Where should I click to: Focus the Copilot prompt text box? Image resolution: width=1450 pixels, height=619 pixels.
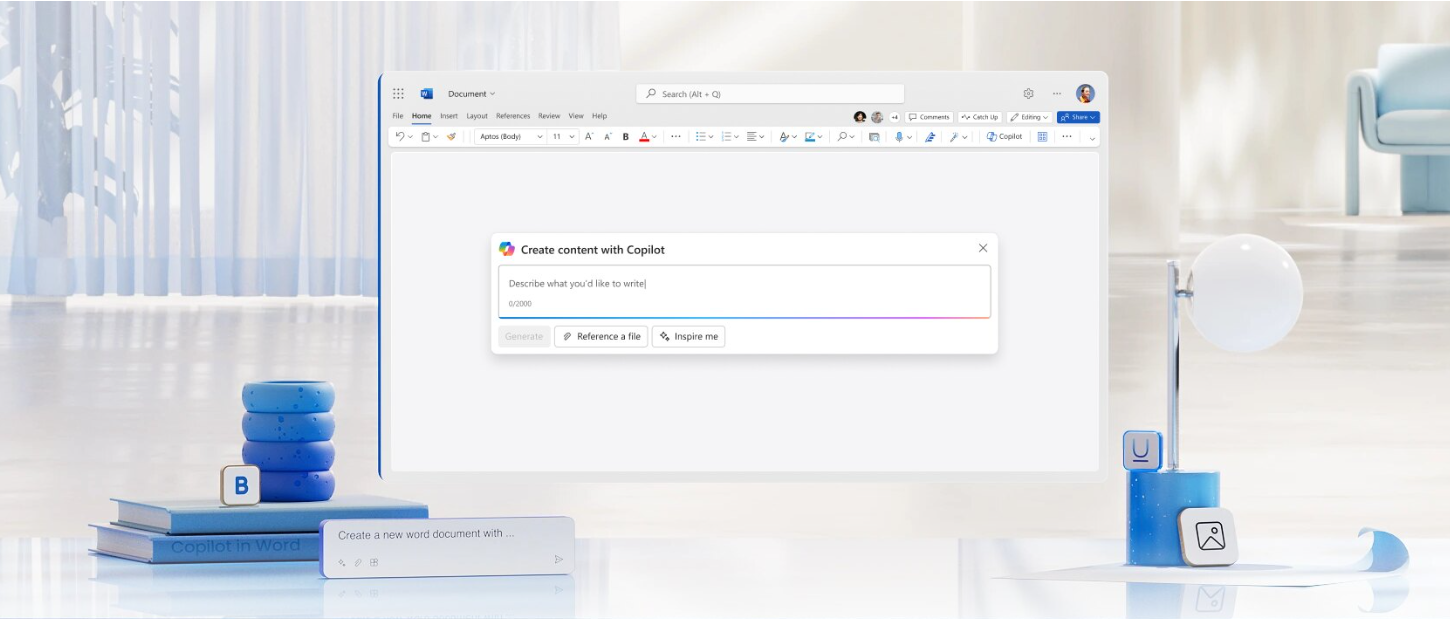coord(745,291)
